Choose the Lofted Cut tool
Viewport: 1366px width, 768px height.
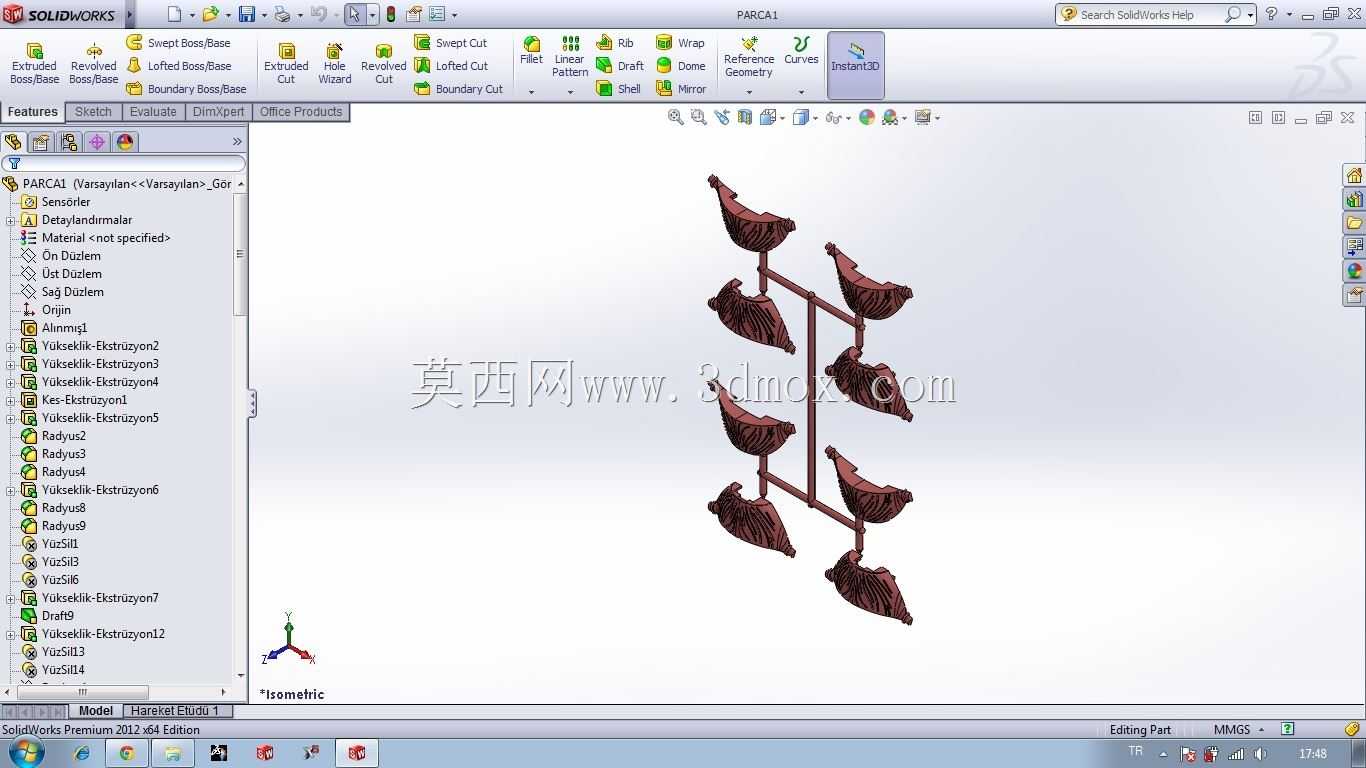tap(451, 66)
